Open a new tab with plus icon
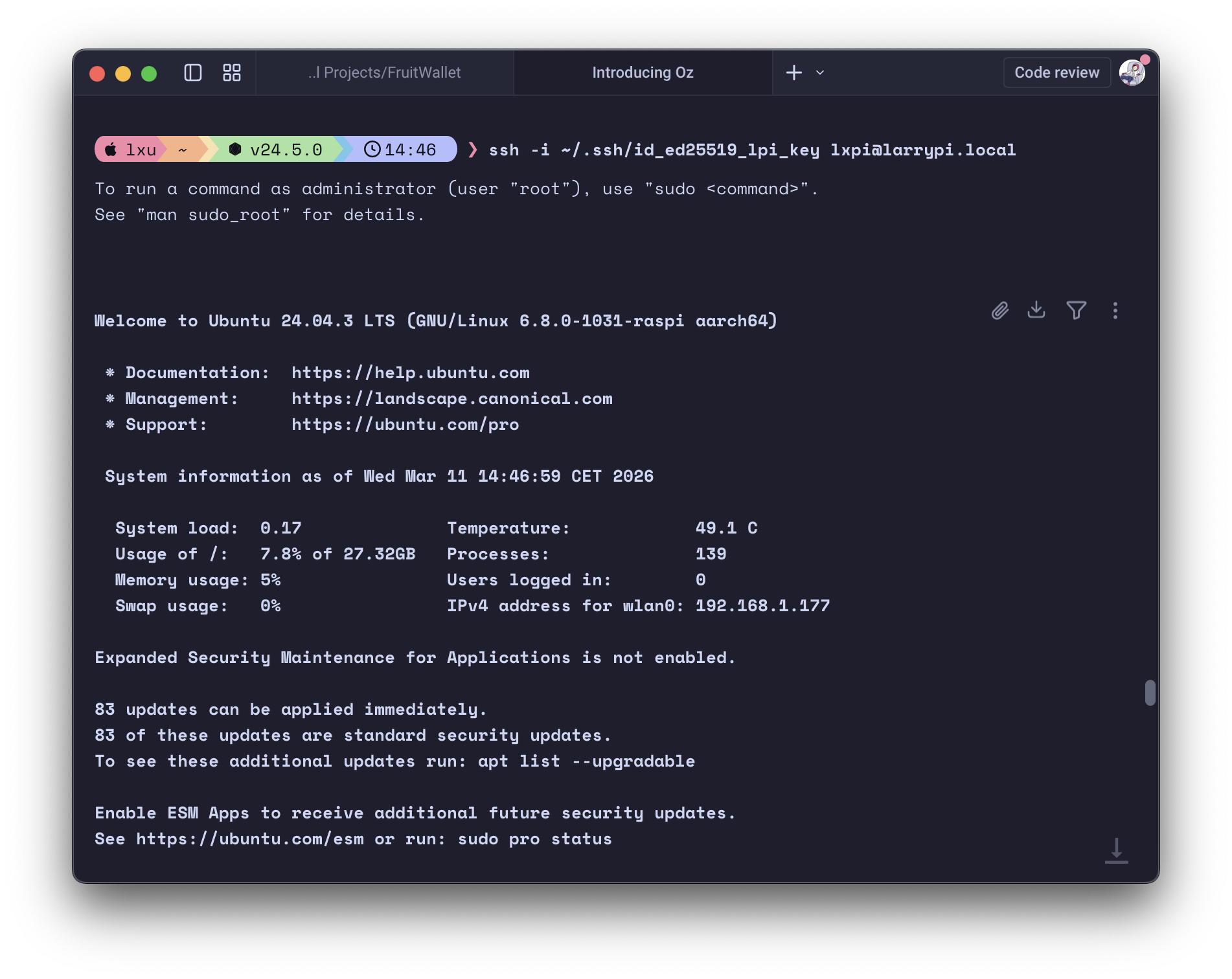The image size is (1232, 979). (793, 73)
